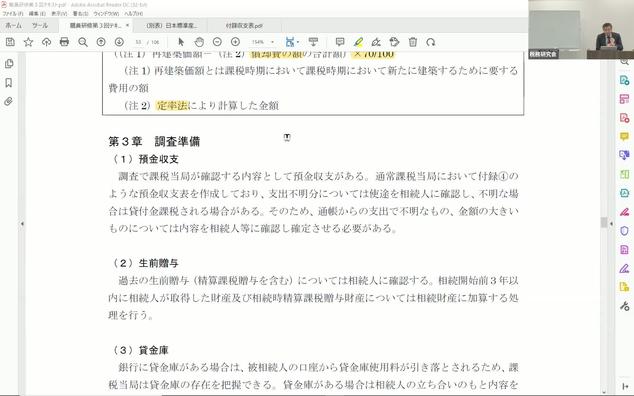
Task: Switch to the 付録収支表.pdf tab
Action: pos(244,25)
